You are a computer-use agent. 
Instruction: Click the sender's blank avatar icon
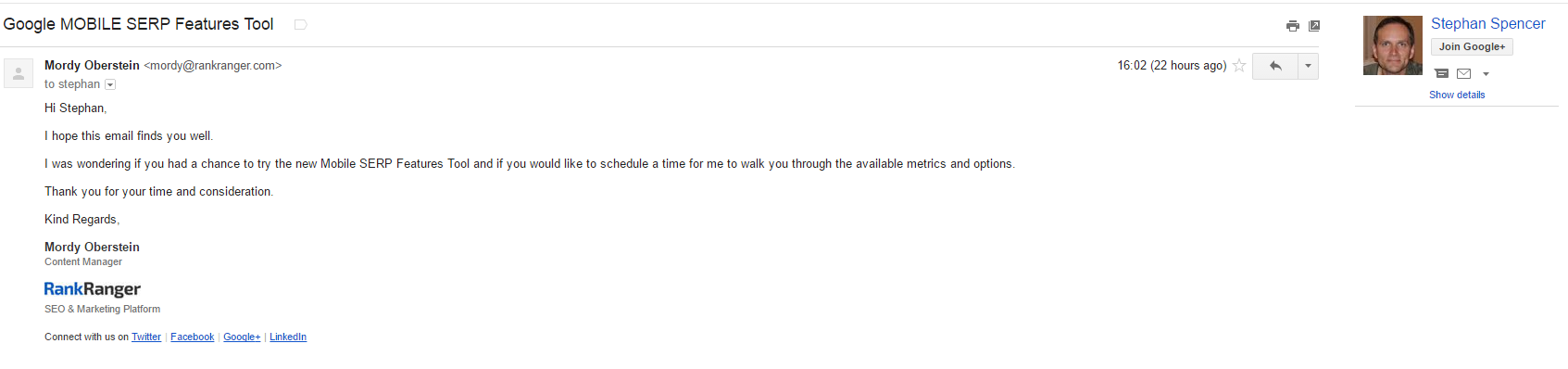click(x=19, y=73)
